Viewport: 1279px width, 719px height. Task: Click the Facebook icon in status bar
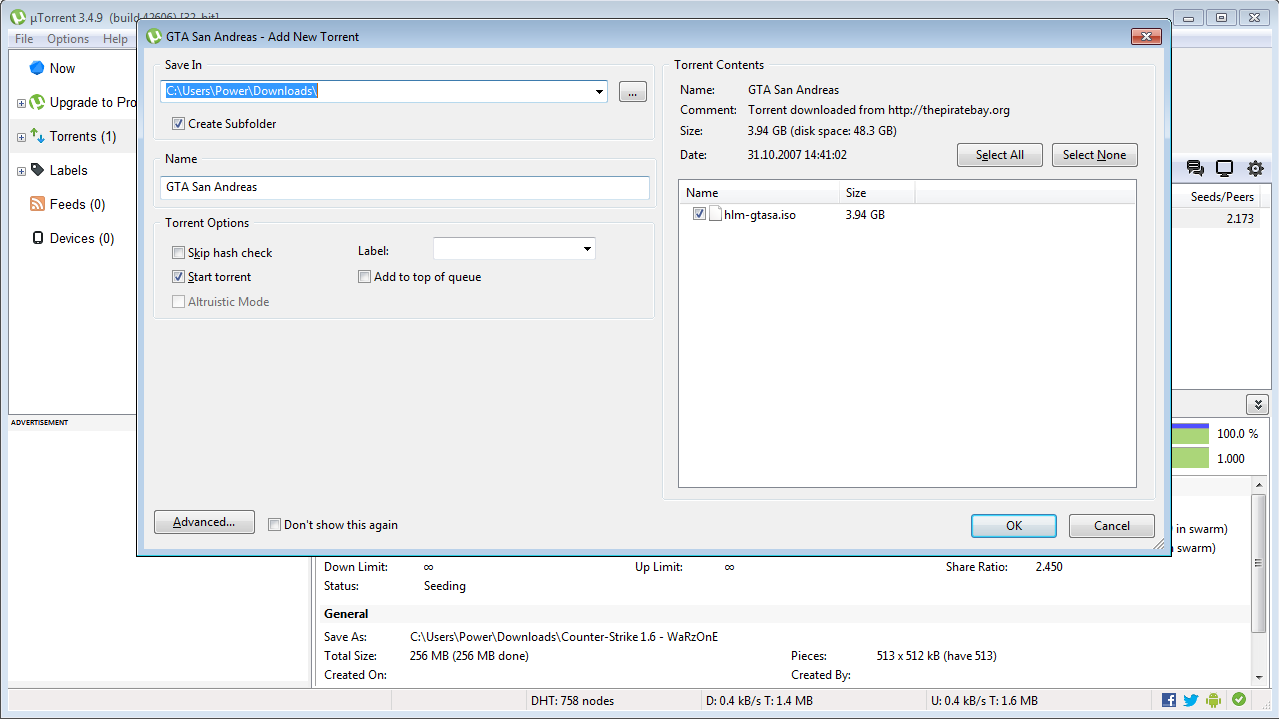(x=1168, y=700)
